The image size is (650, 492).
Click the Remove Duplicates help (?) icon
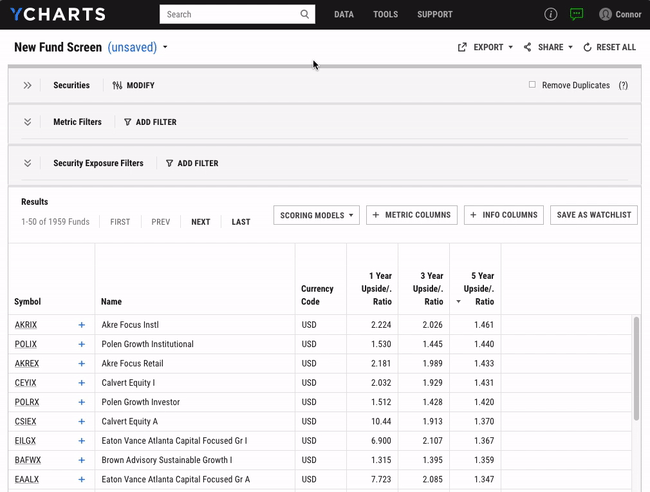tap(623, 85)
